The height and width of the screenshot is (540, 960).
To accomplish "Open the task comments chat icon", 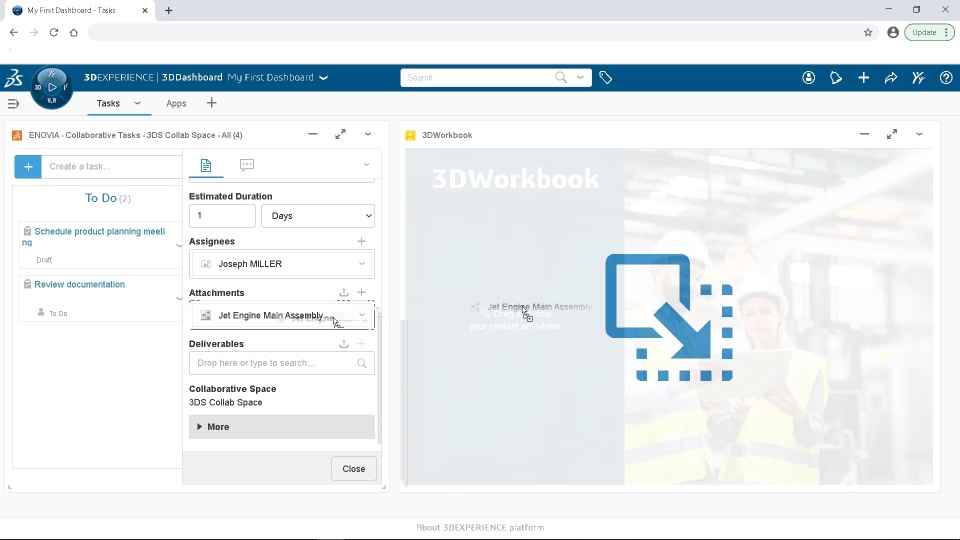I will point(247,165).
